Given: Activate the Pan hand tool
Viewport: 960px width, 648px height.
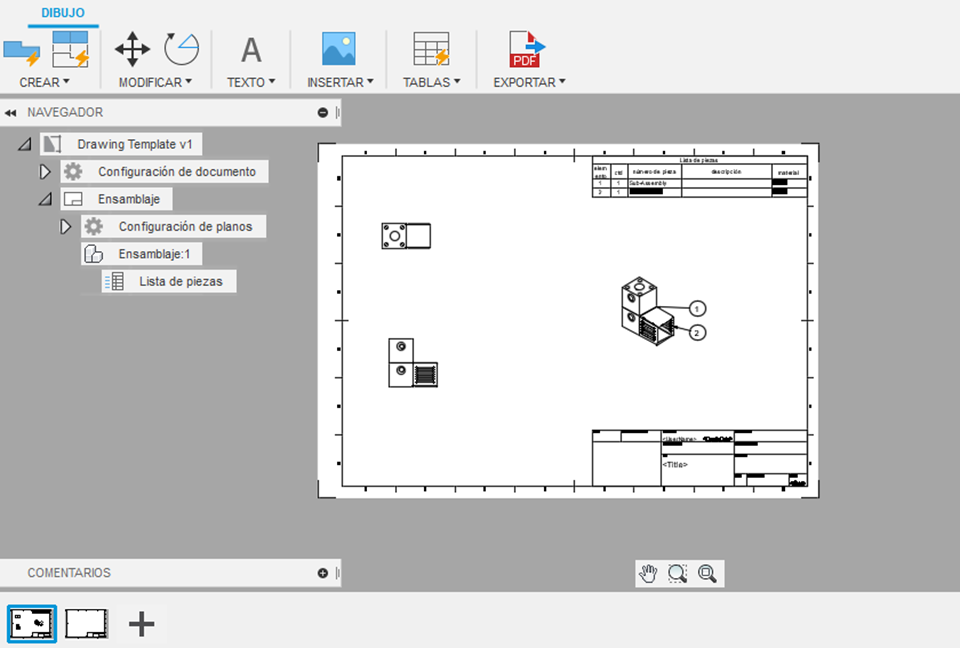Looking at the screenshot, I should click(x=648, y=574).
